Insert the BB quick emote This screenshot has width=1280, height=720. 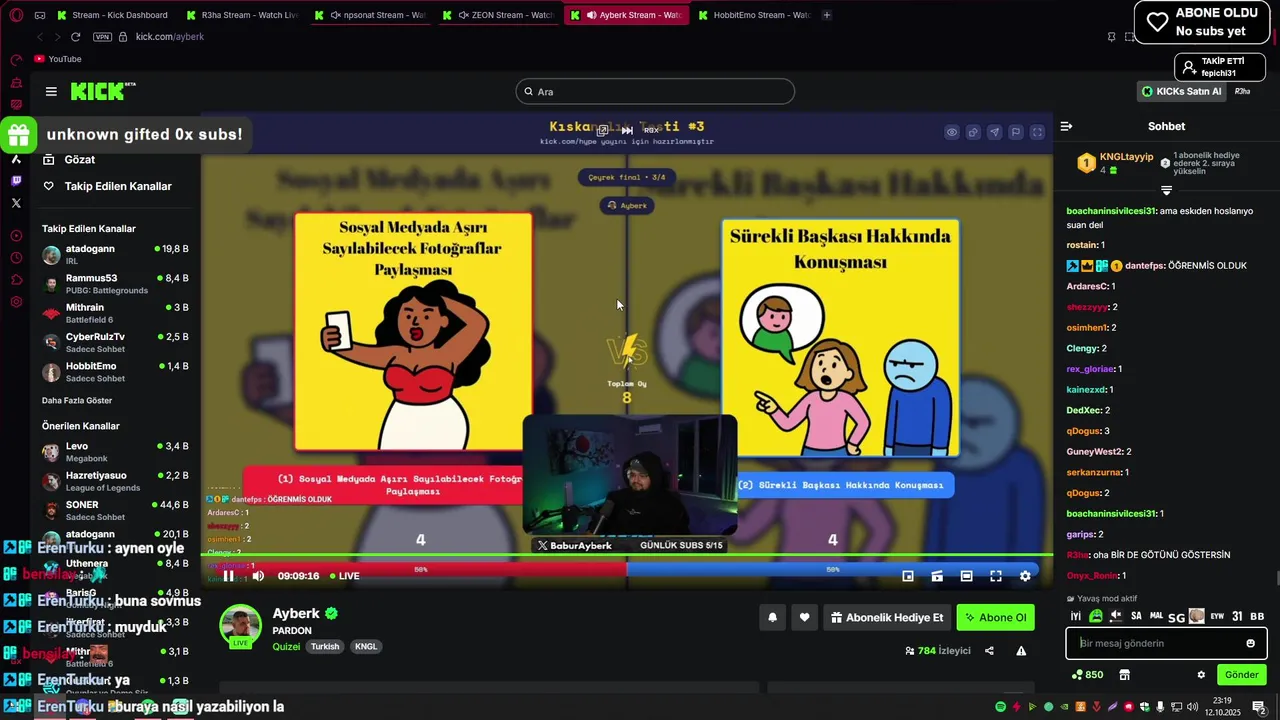(x=1257, y=616)
